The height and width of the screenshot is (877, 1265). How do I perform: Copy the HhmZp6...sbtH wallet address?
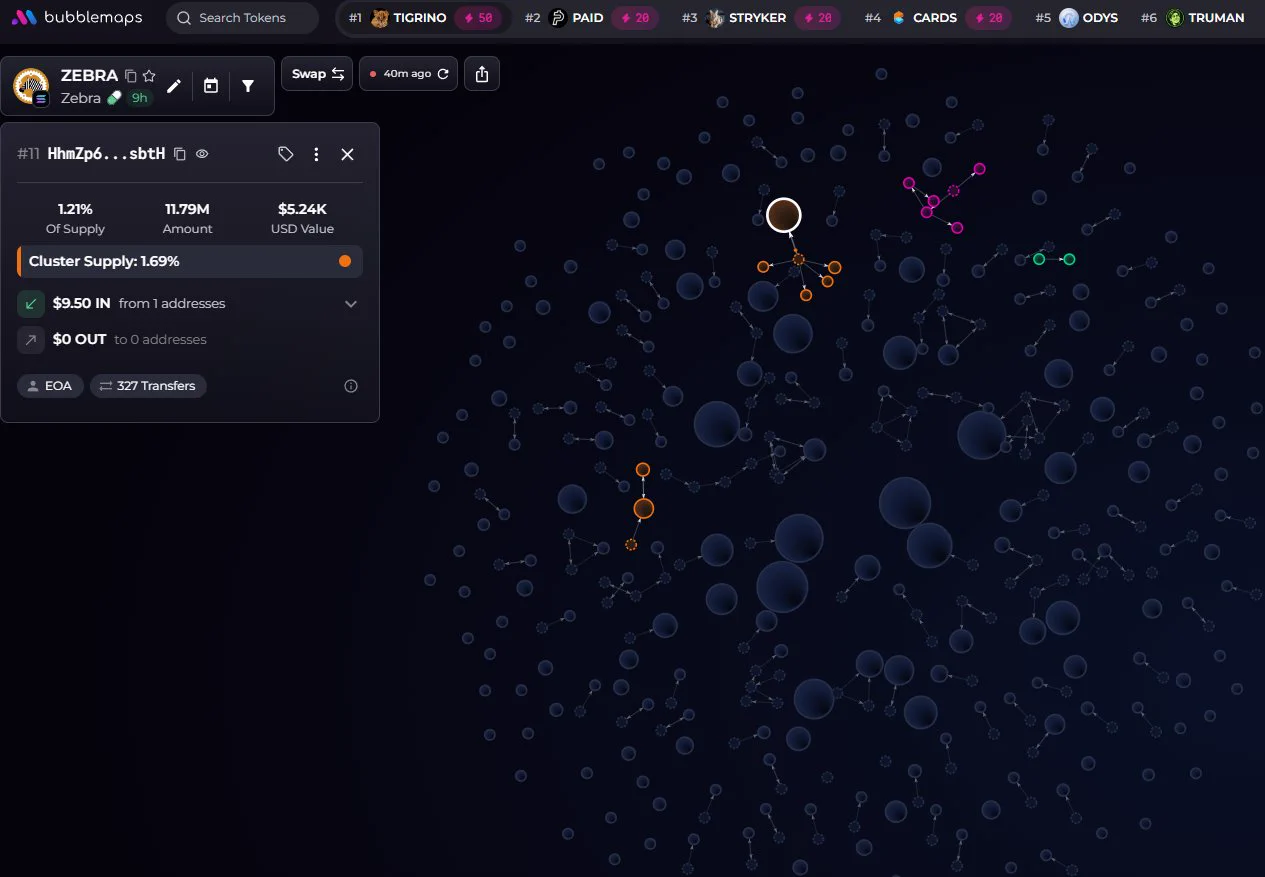pyautogui.click(x=180, y=154)
